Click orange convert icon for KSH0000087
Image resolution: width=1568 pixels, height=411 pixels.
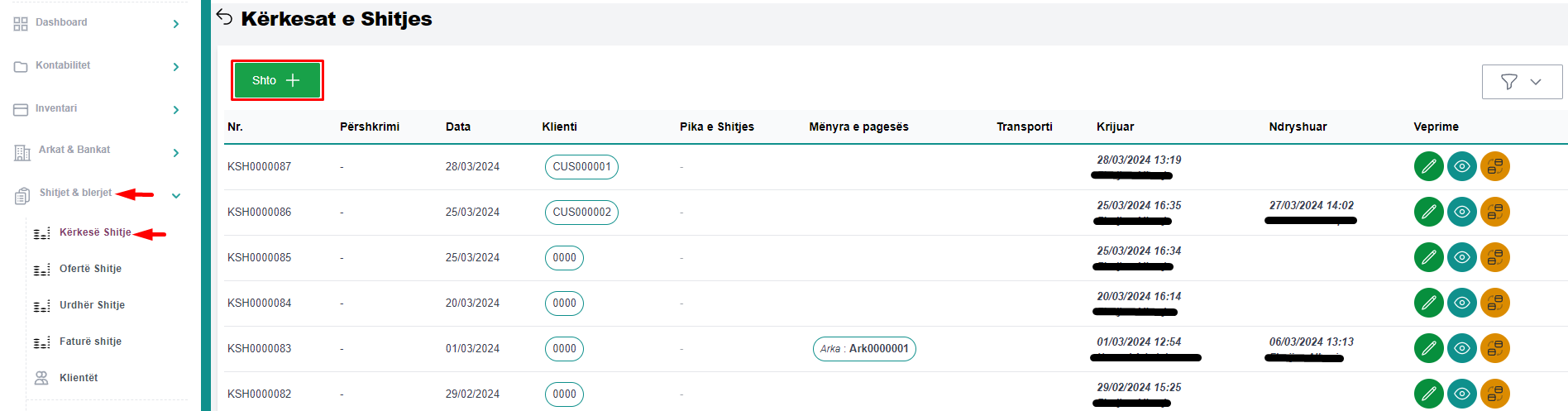[1494, 166]
